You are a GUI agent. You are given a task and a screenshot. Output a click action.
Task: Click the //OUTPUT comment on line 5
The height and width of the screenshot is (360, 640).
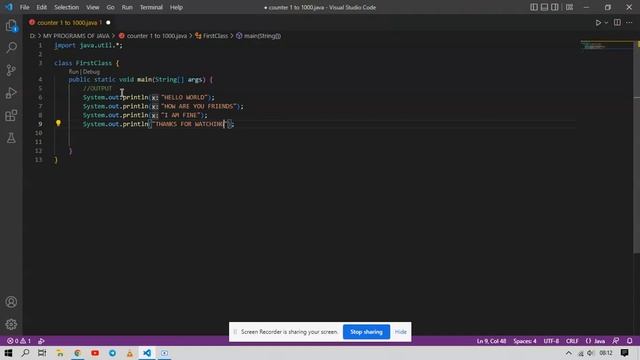pyautogui.click(x=97, y=89)
